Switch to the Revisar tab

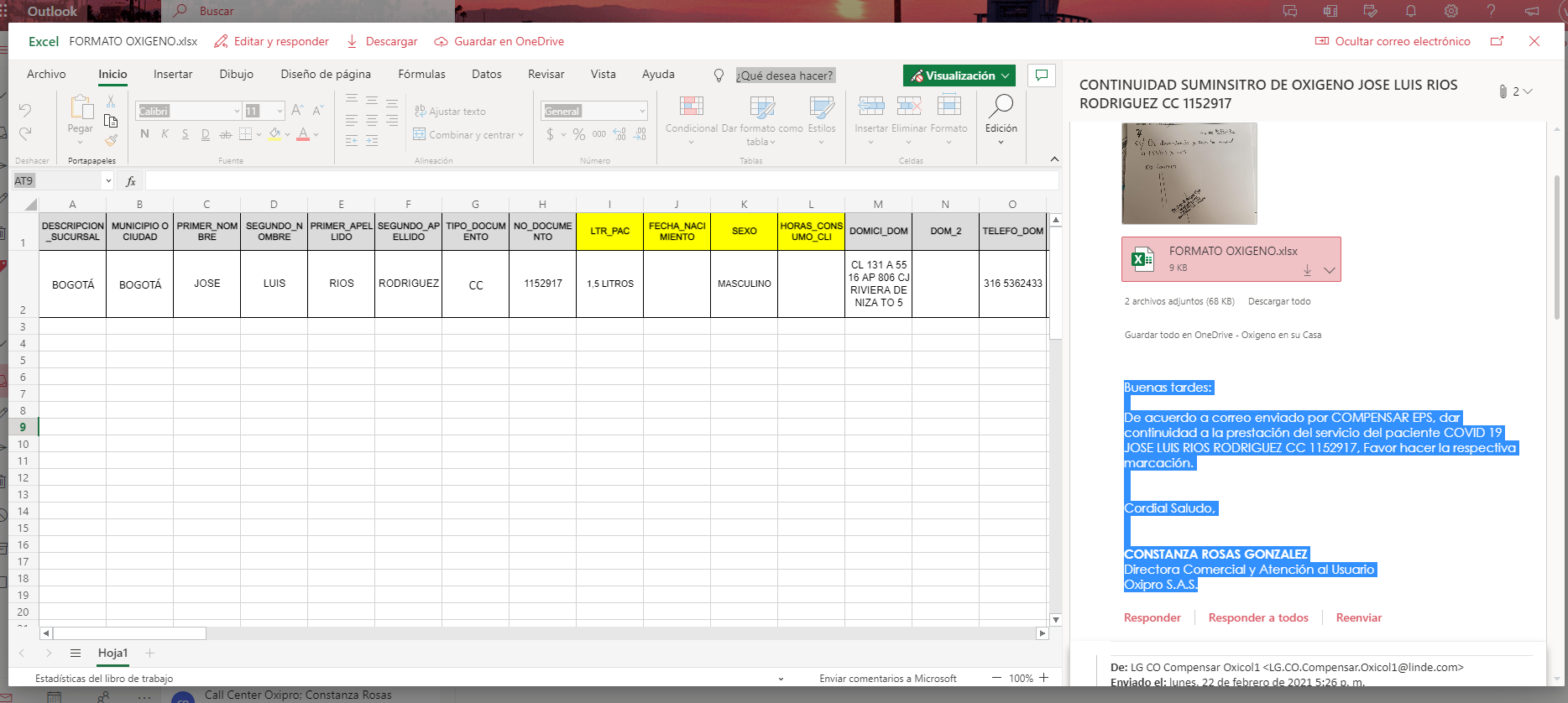pos(546,74)
